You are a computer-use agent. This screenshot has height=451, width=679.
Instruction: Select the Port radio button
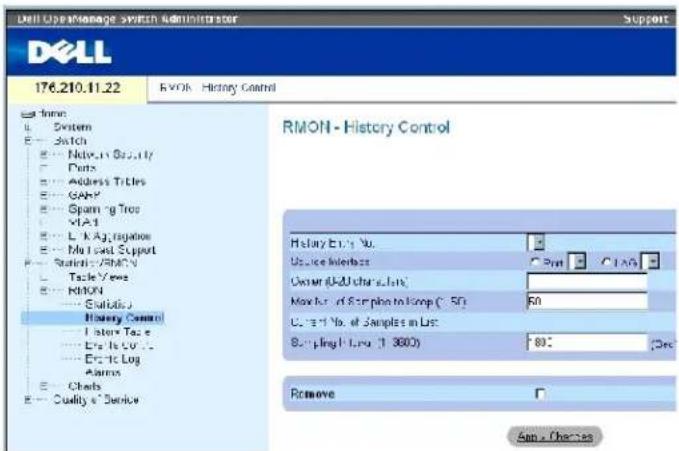click(535, 262)
